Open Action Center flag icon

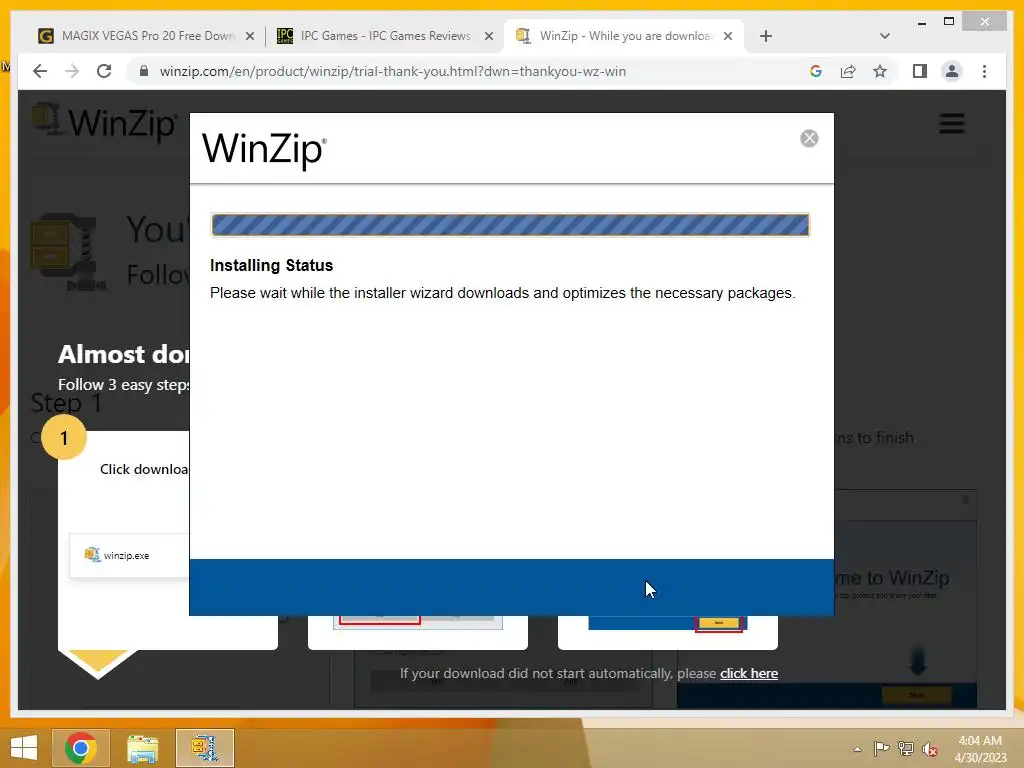click(x=881, y=749)
